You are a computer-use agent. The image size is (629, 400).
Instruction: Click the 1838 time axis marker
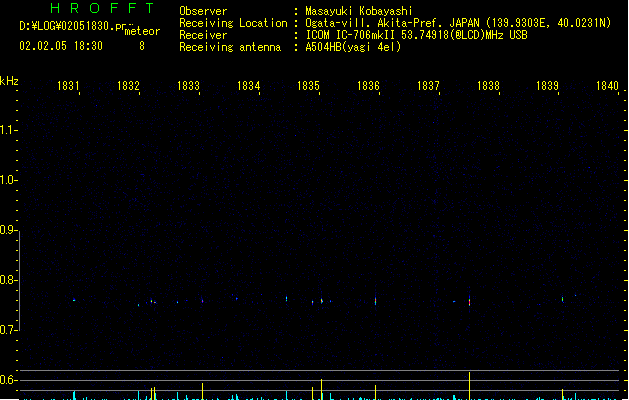click(x=488, y=85)
